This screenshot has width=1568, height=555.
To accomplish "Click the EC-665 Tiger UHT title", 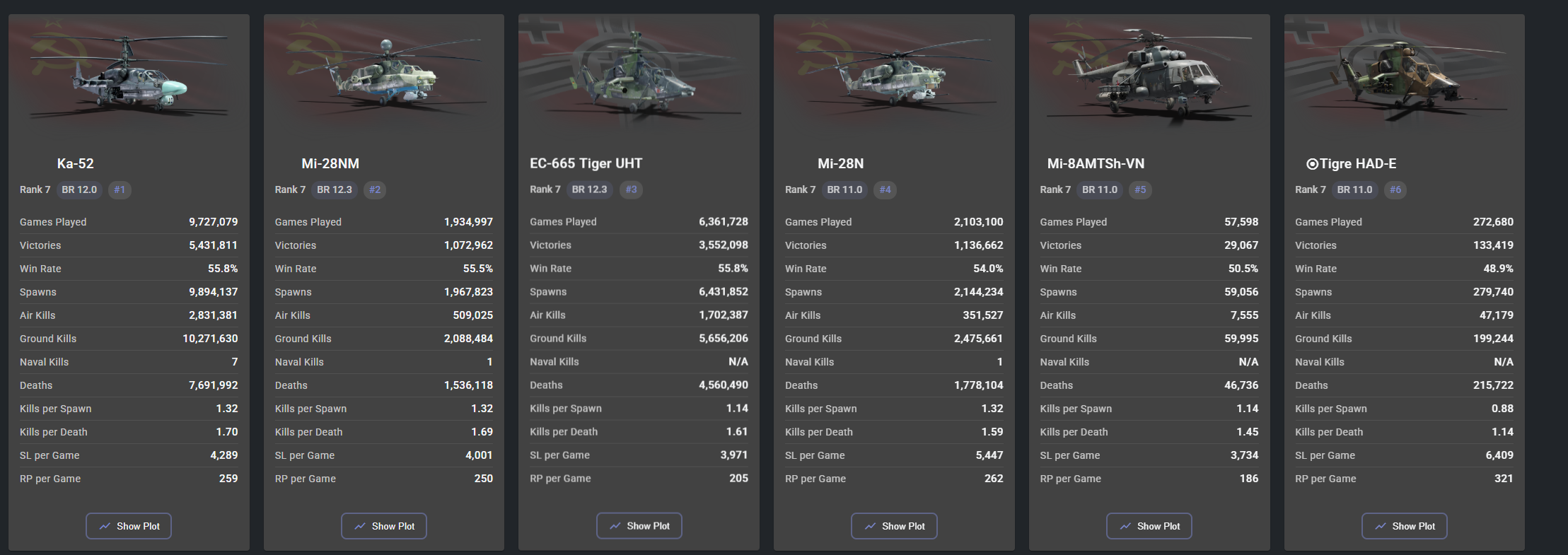I will point(586,163).
